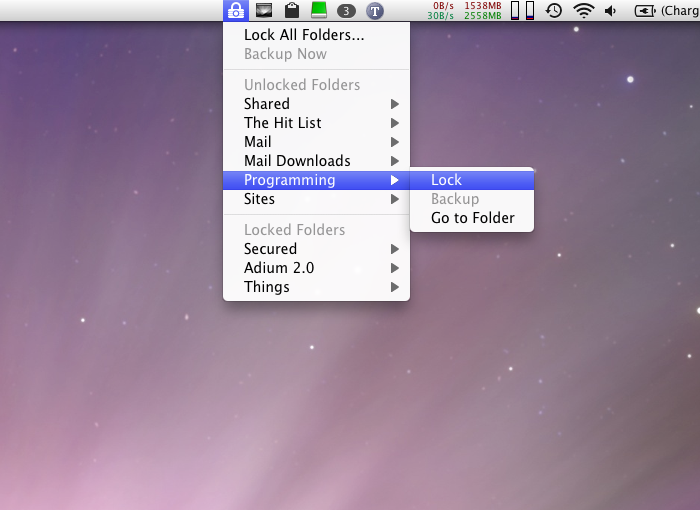The width and height of the screenshot is (700, 510).
Task: Select the Sites folder entry
Action: click(317, 199)
